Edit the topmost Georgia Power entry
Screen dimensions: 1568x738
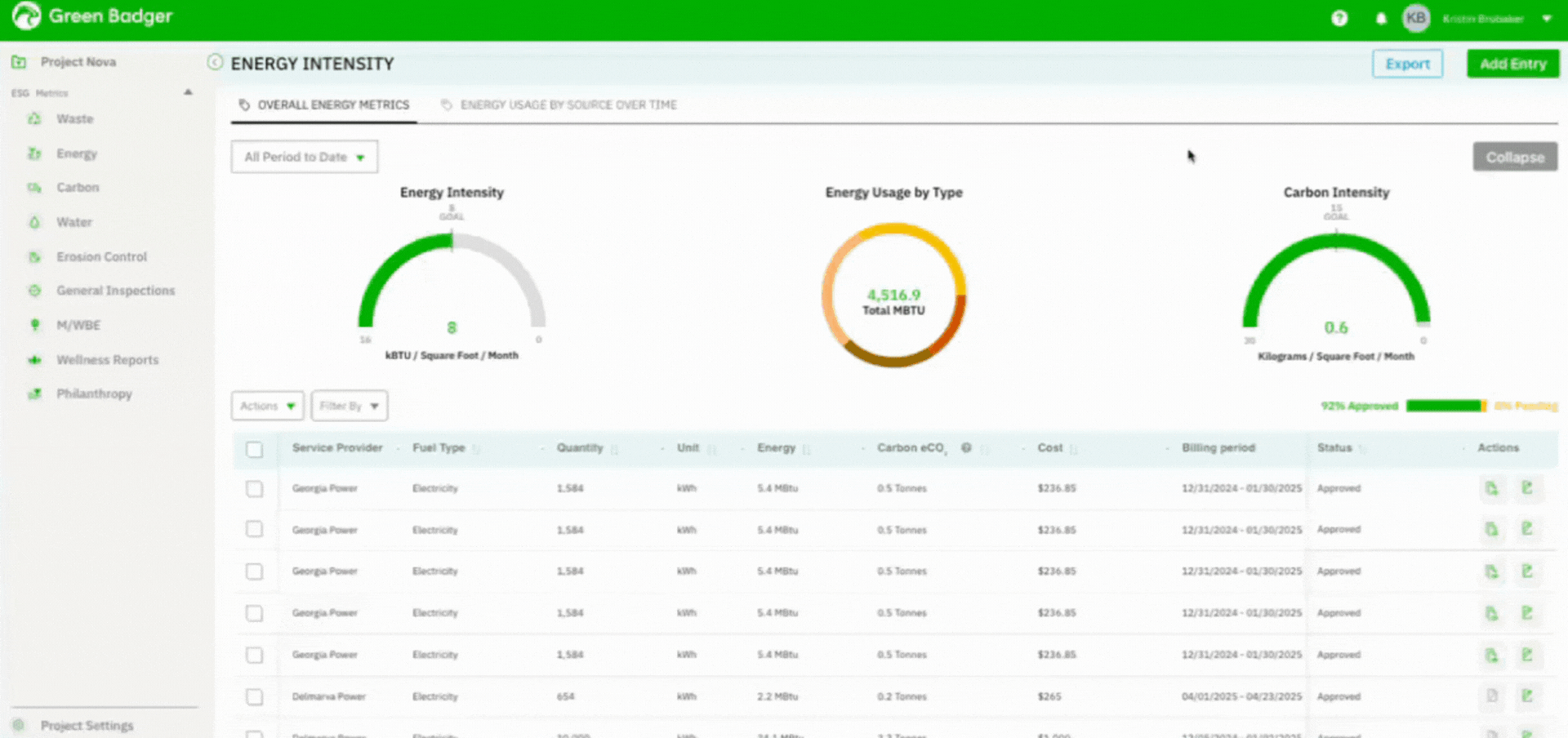point(1526,488)
